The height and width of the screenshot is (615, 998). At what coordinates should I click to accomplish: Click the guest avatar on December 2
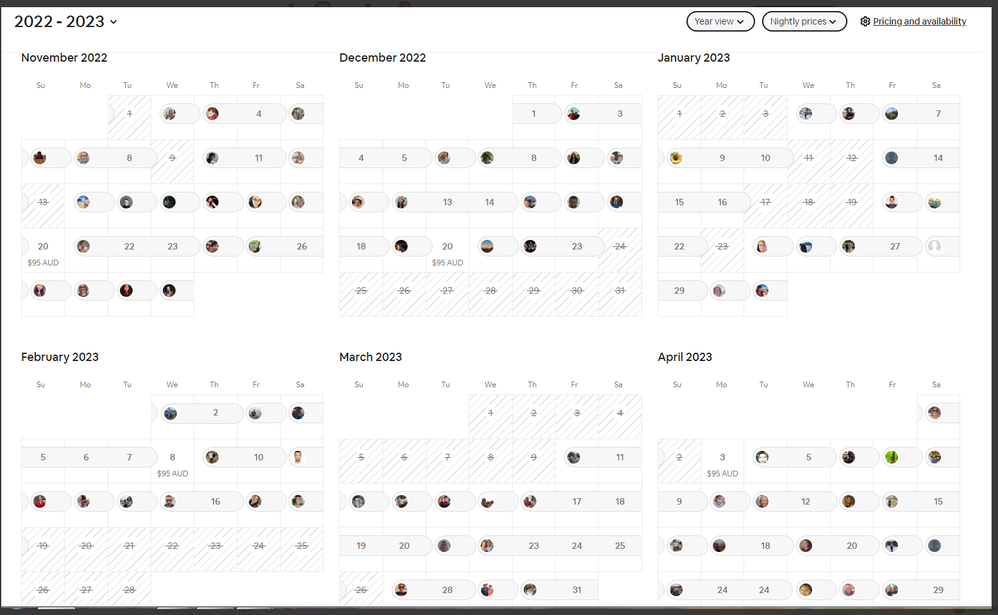pos(573,114)
